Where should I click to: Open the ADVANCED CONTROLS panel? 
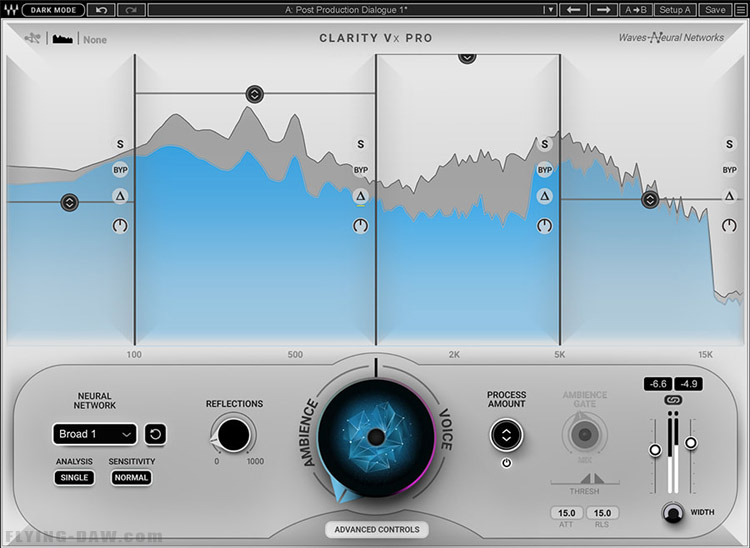(x=377, y=529)
